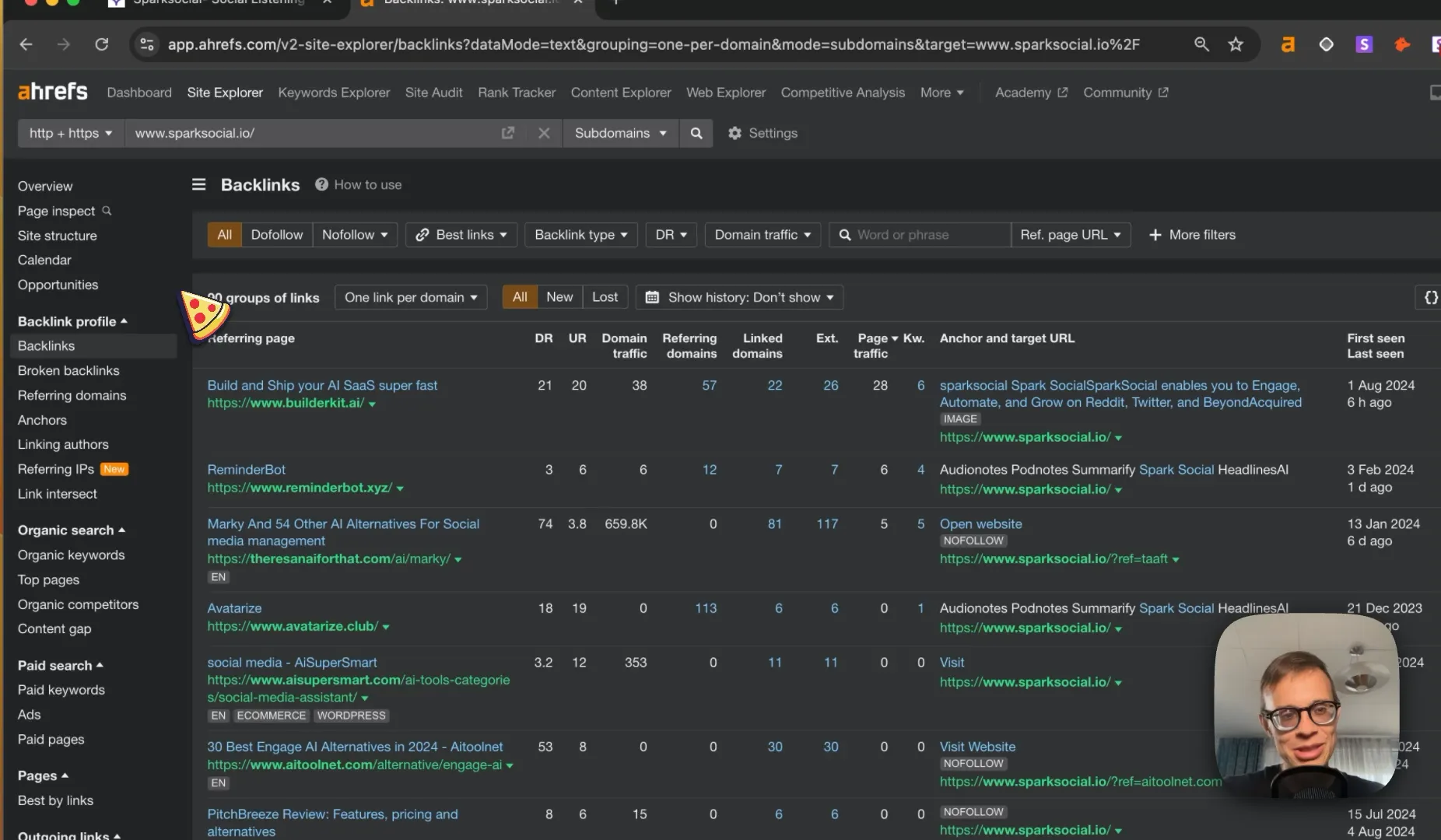Reload the page in the browser
1441x840 pixels.
tap(101, 44)
